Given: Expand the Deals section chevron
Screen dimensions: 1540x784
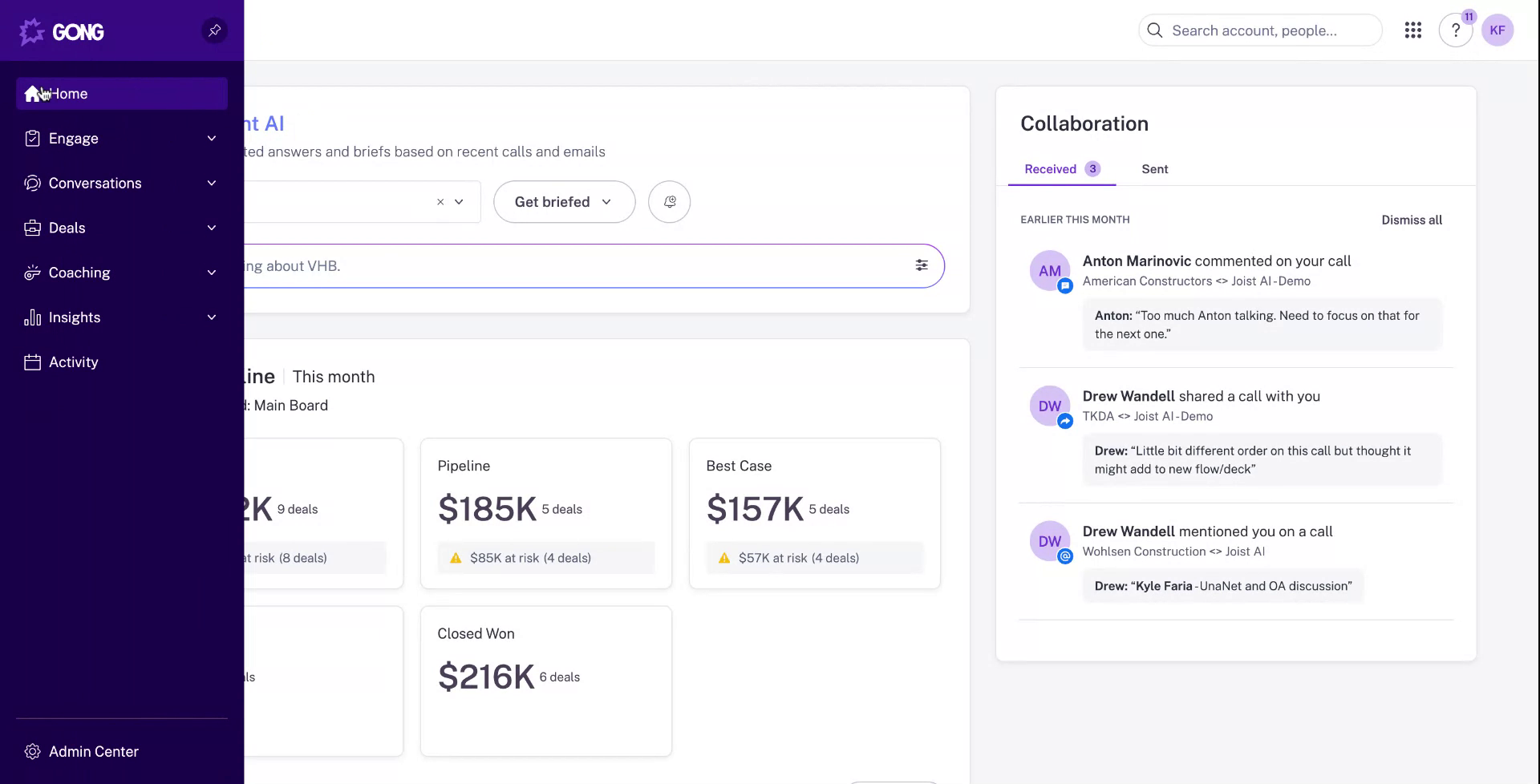Looking at the screenshot, I should [x=211, y=228].
